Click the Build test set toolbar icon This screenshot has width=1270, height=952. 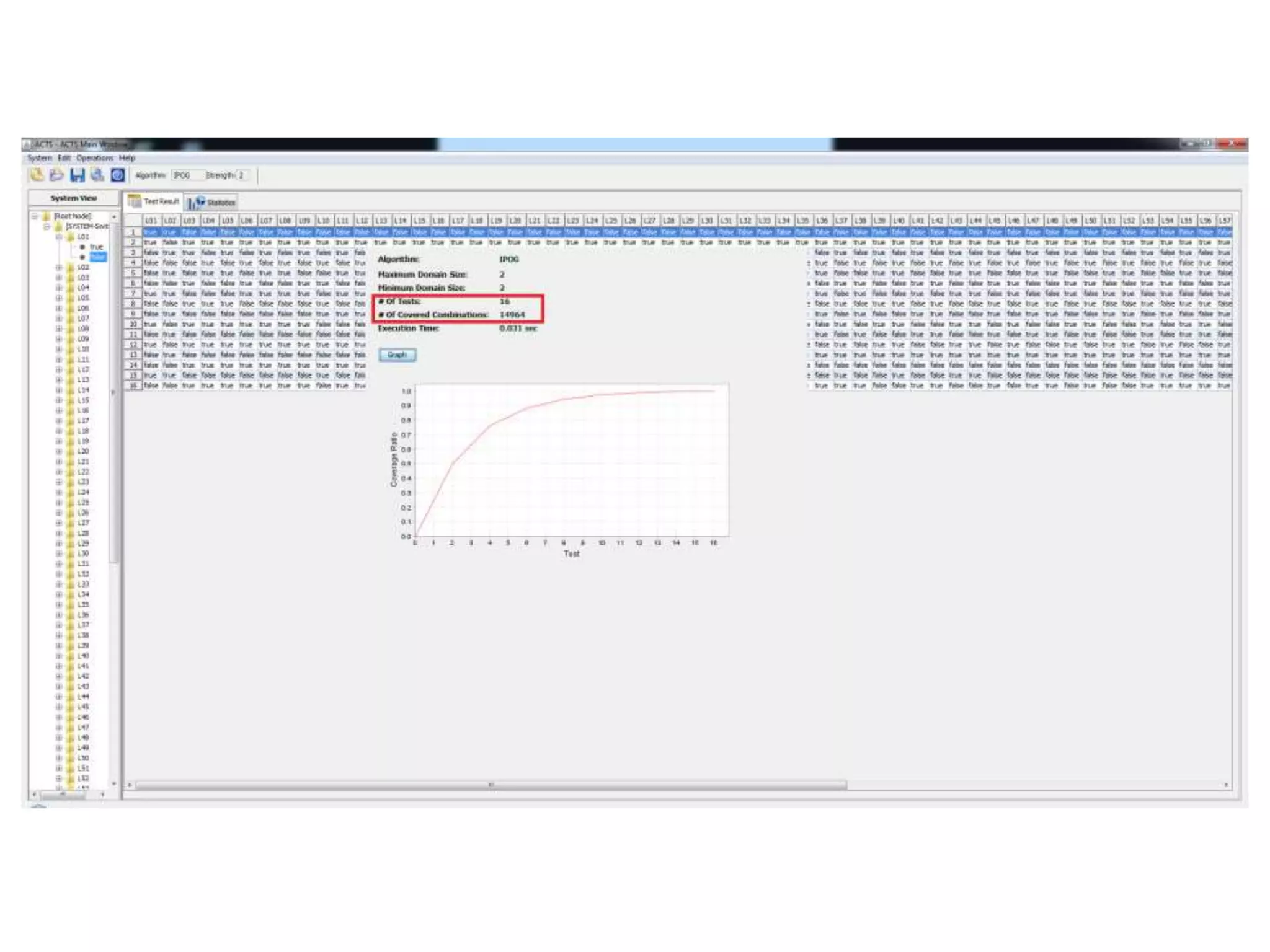point(97,175)
